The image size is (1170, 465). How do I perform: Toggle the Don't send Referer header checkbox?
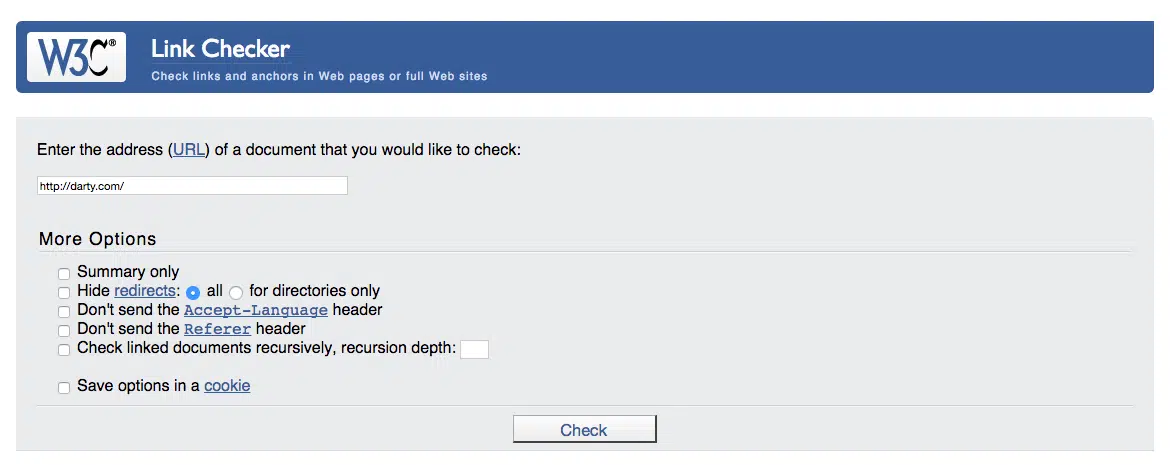click(x=64, y=330)
